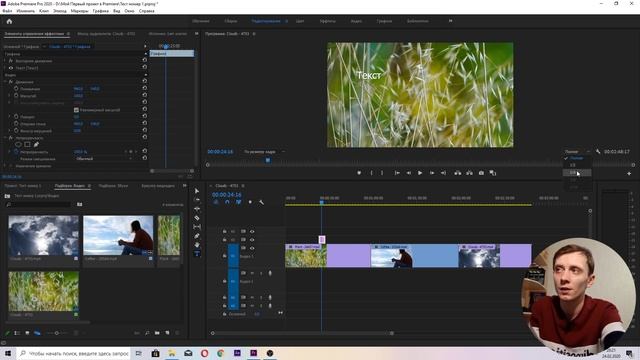Open the Clip menu

click(x=44, y=11)
